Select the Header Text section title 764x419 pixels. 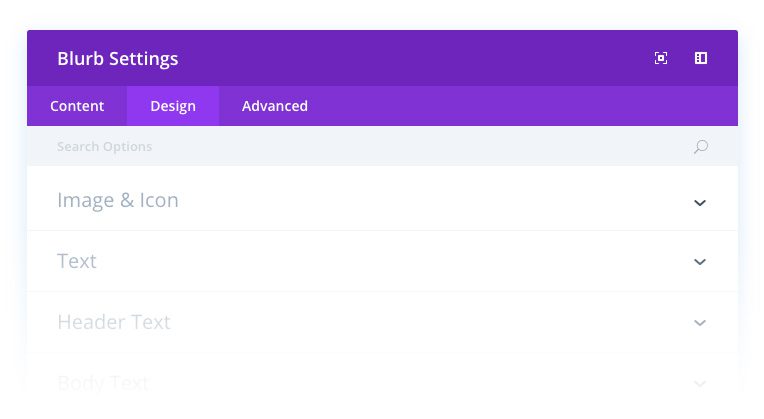click(114, 322)
